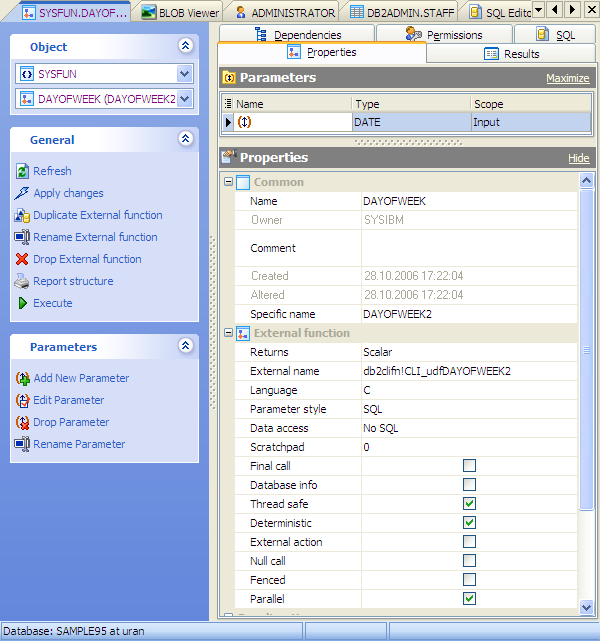Viewport: 600px width, 641px height.
Task: Click the properties vertical scrollbar thumb
Action: point(587,350)
